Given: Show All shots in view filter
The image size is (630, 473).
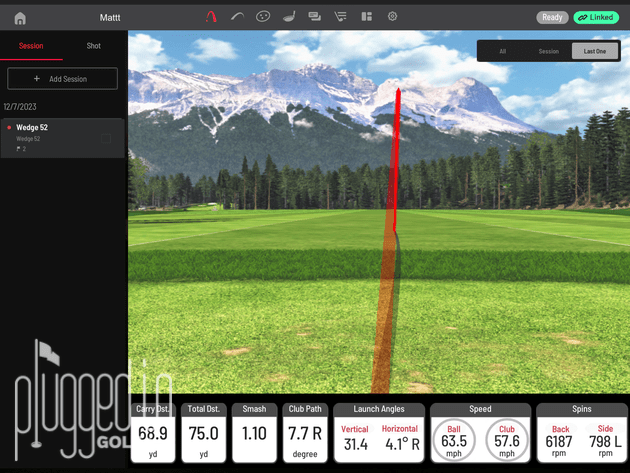Looking at the screenshot, I should 502,51.
